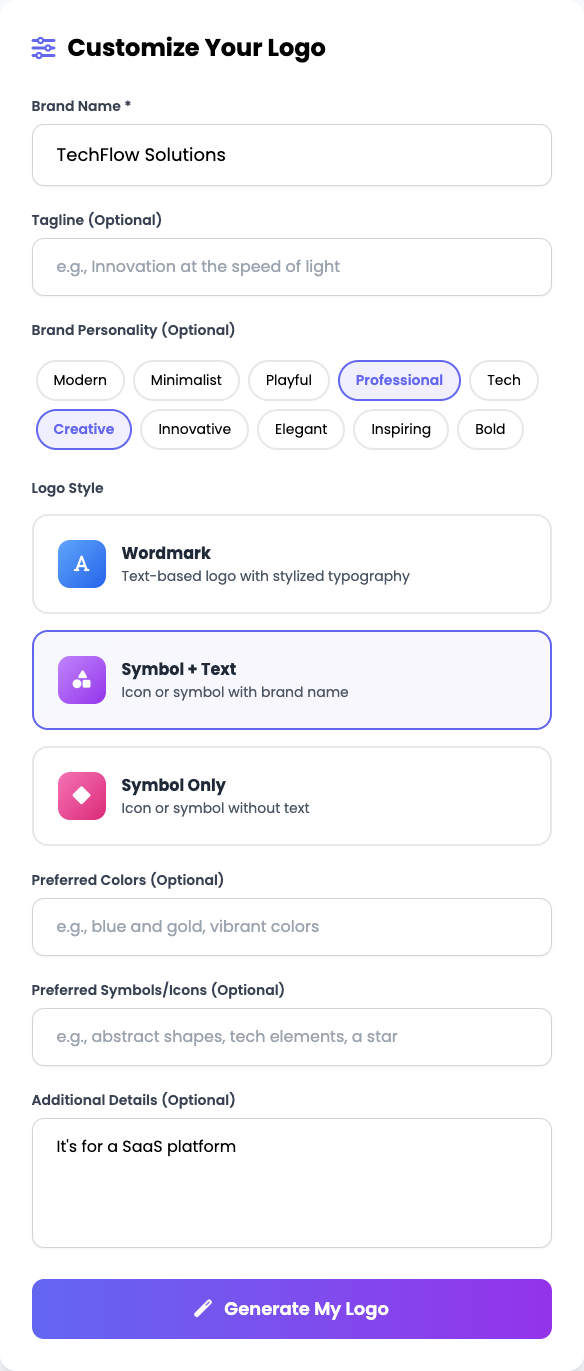
Task: Click the pink Symbol Only diamond icon
Action: pyautogui.click(x=81, y=796)
